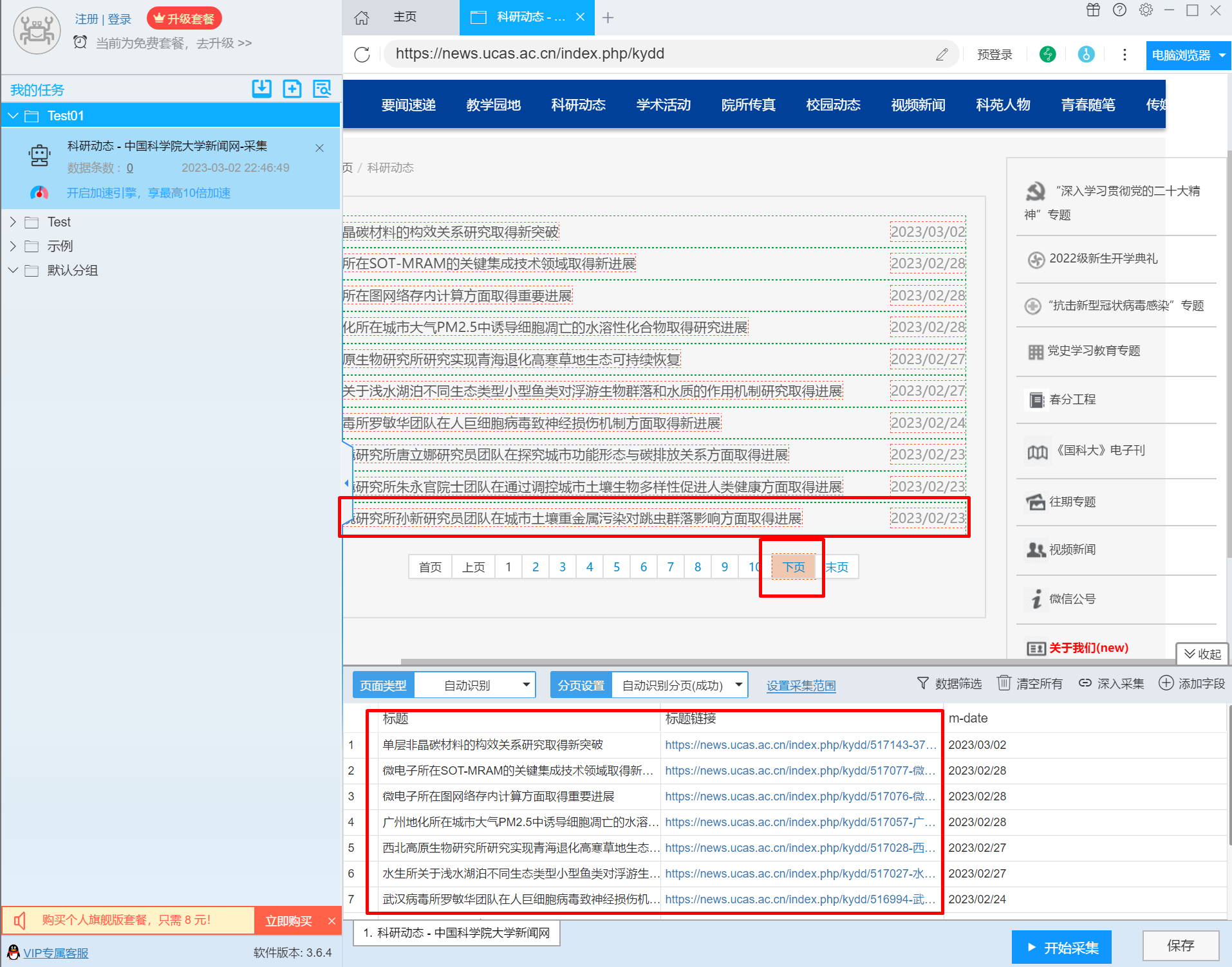Collapse the Test01 folder
1232x967 pixels.
point(13,116)
